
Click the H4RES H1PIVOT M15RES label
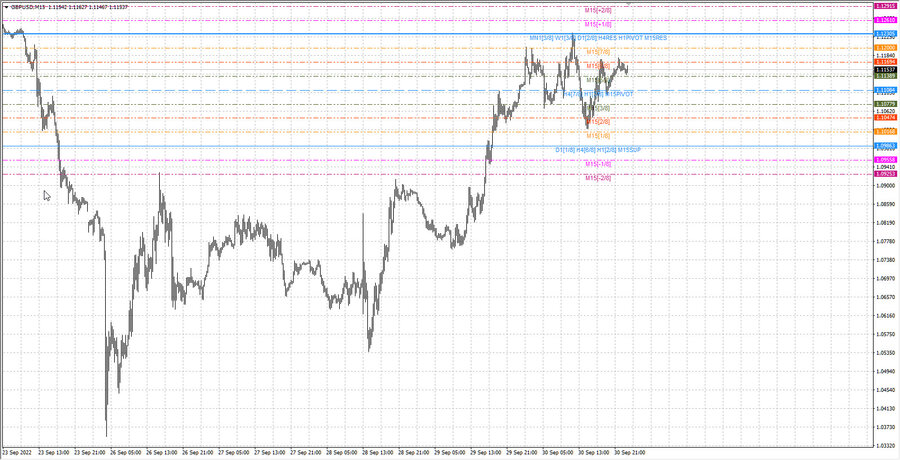632,37
